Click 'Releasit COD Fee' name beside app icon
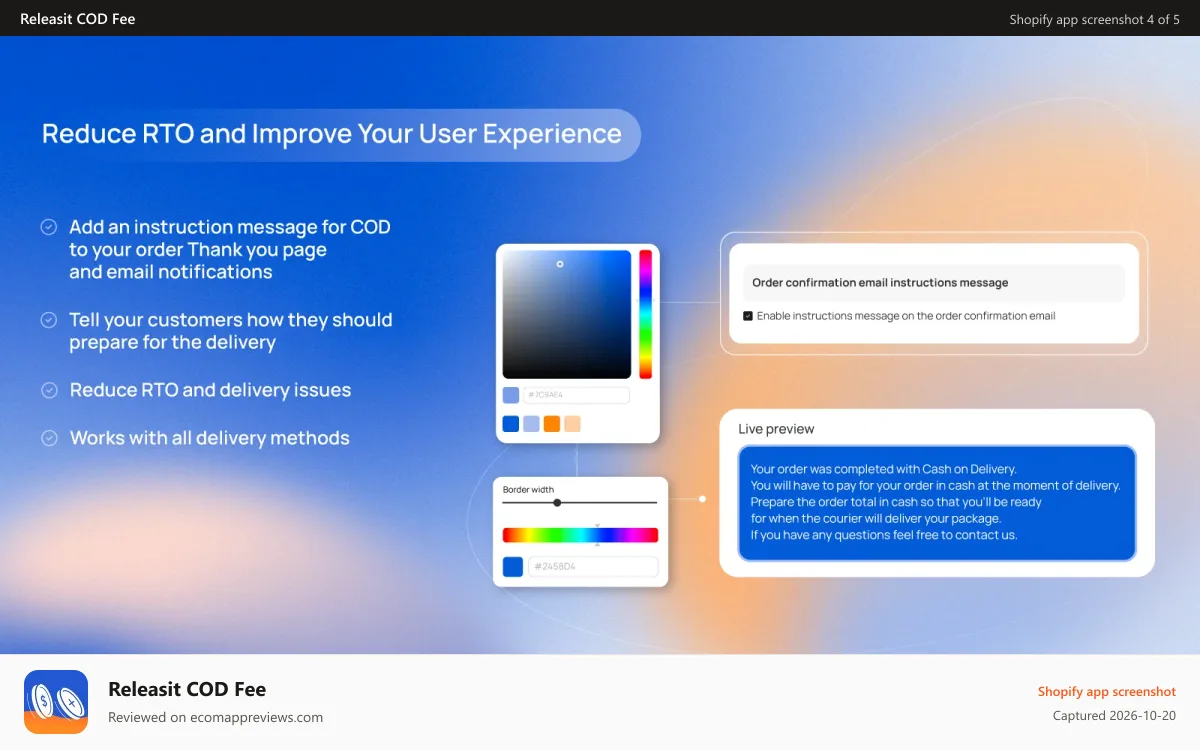The height and width of the screenshot is (750, 1200). pyautogui.click(x=187, y=689)
